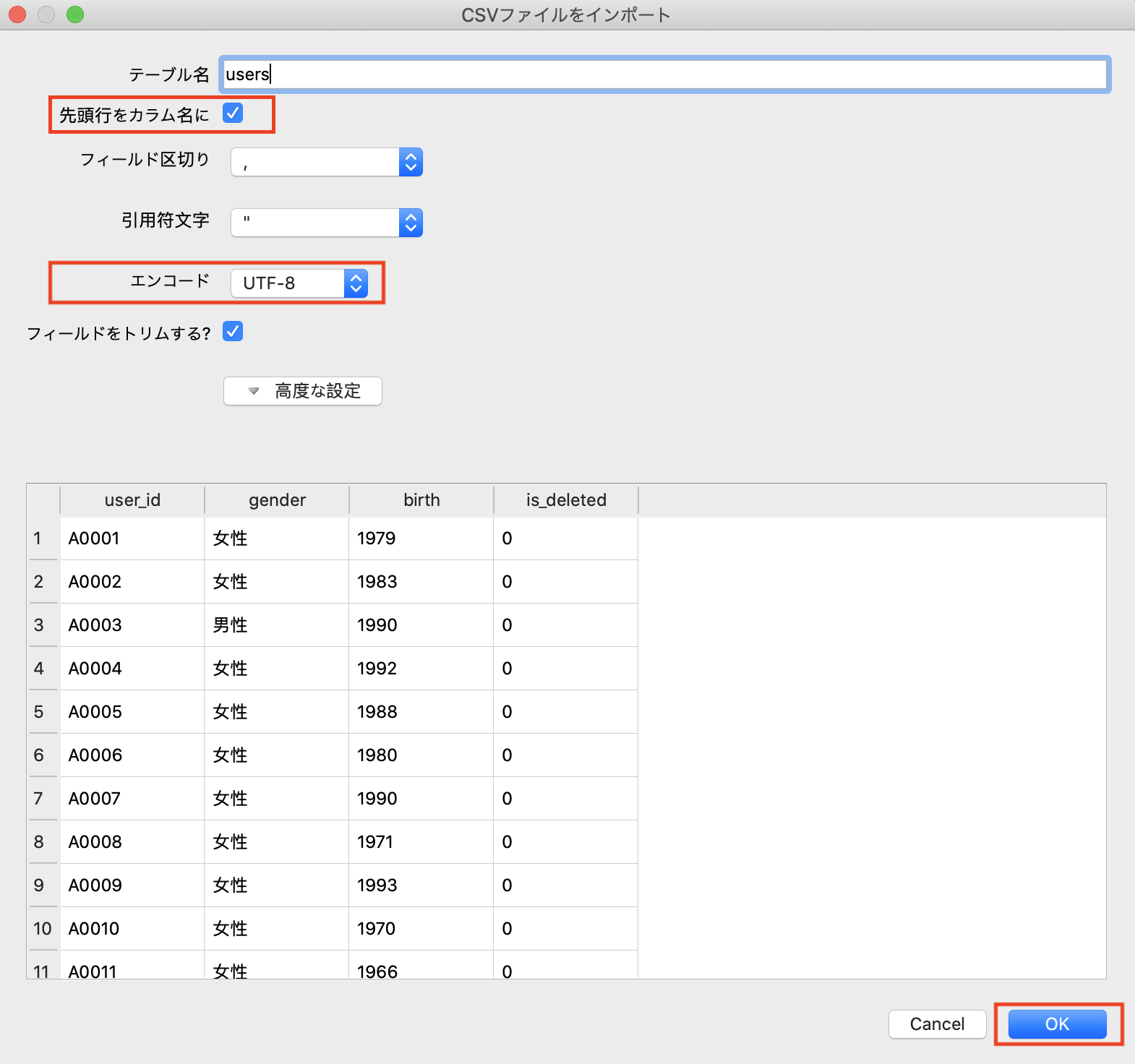Click the OK button
The height and width of the screenshot is (1064, 1135).
pyautogui.click(x=1057, y=1024)
